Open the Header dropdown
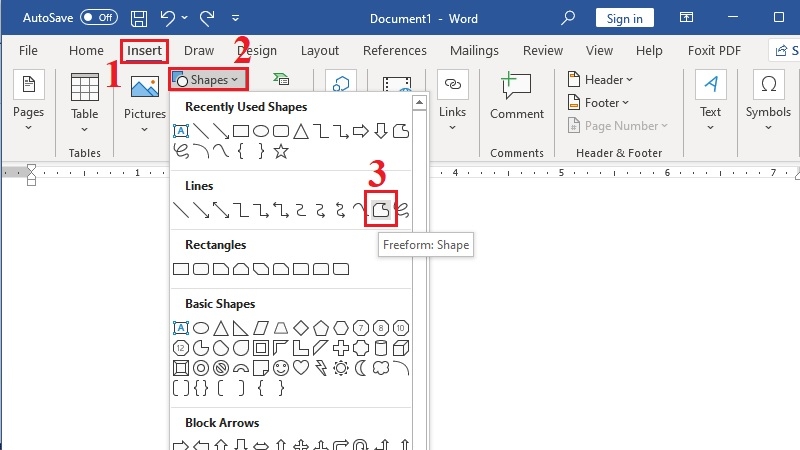 [x=600, y=80]
